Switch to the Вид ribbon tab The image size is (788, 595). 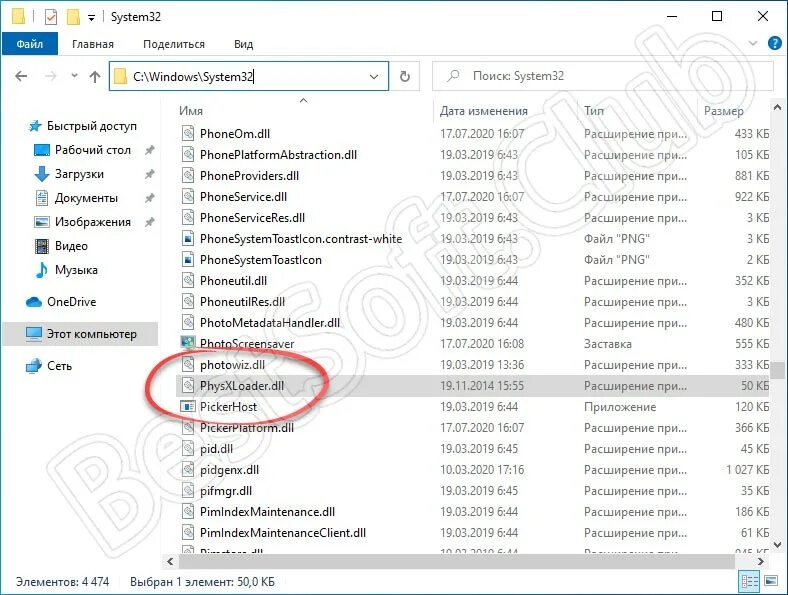[243, 44]
